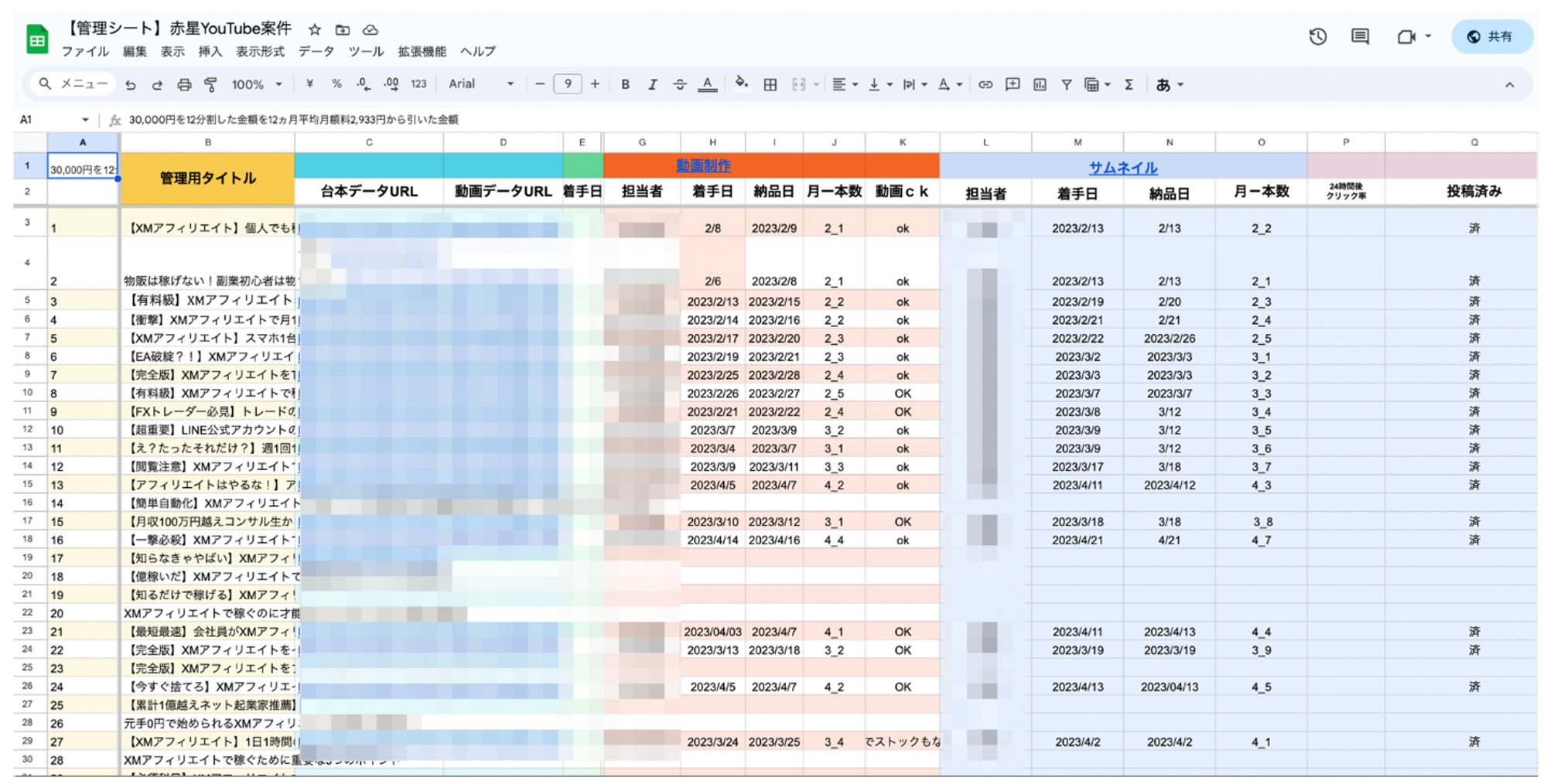Open the 編集 menu
This screenshot has height=784, width=1547.
coord(135,52)
